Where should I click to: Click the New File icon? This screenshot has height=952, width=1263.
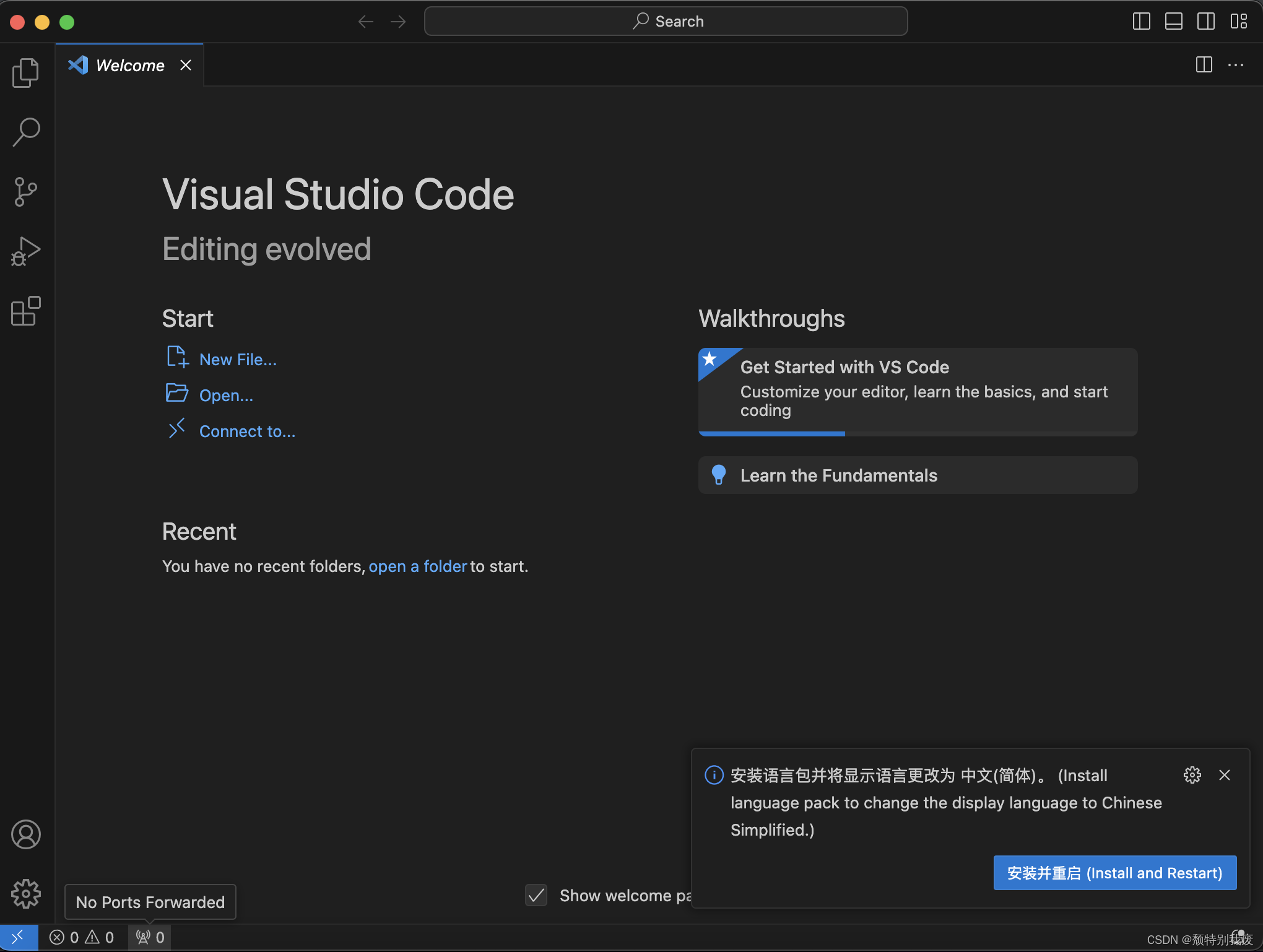pyautogui.click(x=177, y=357)
